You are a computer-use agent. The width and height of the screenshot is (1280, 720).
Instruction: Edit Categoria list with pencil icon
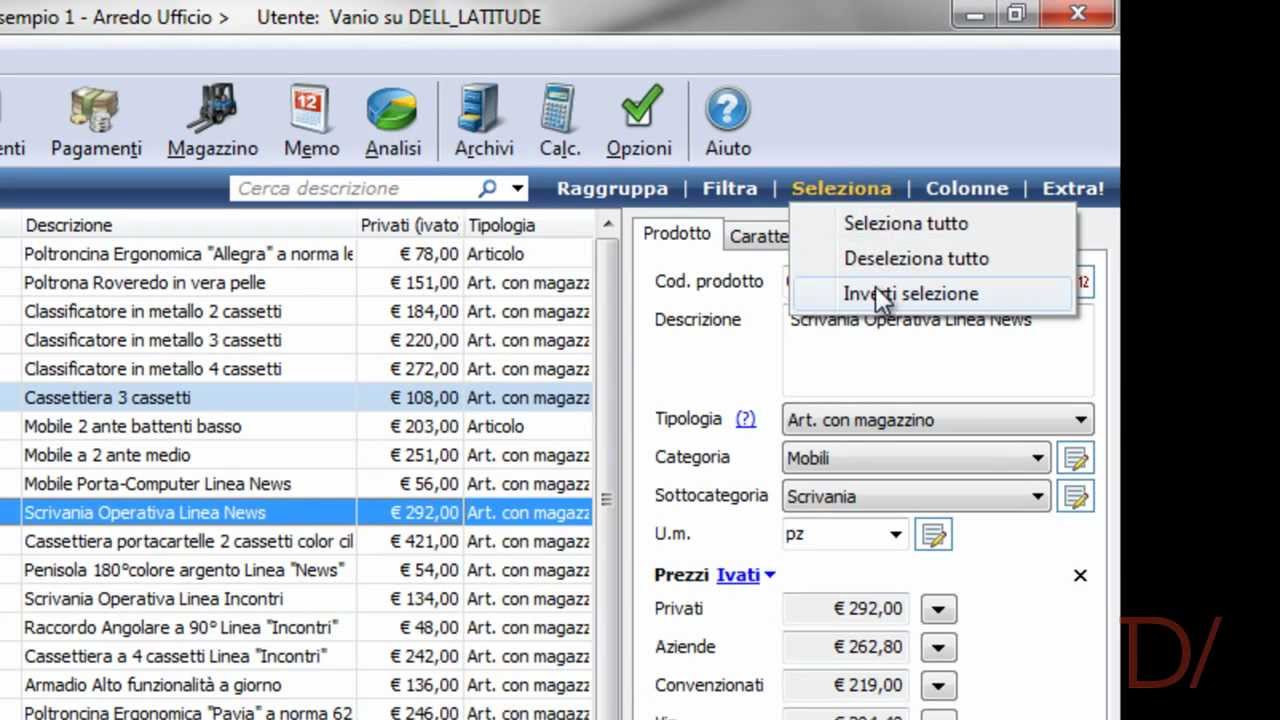tap(1076, 458)
